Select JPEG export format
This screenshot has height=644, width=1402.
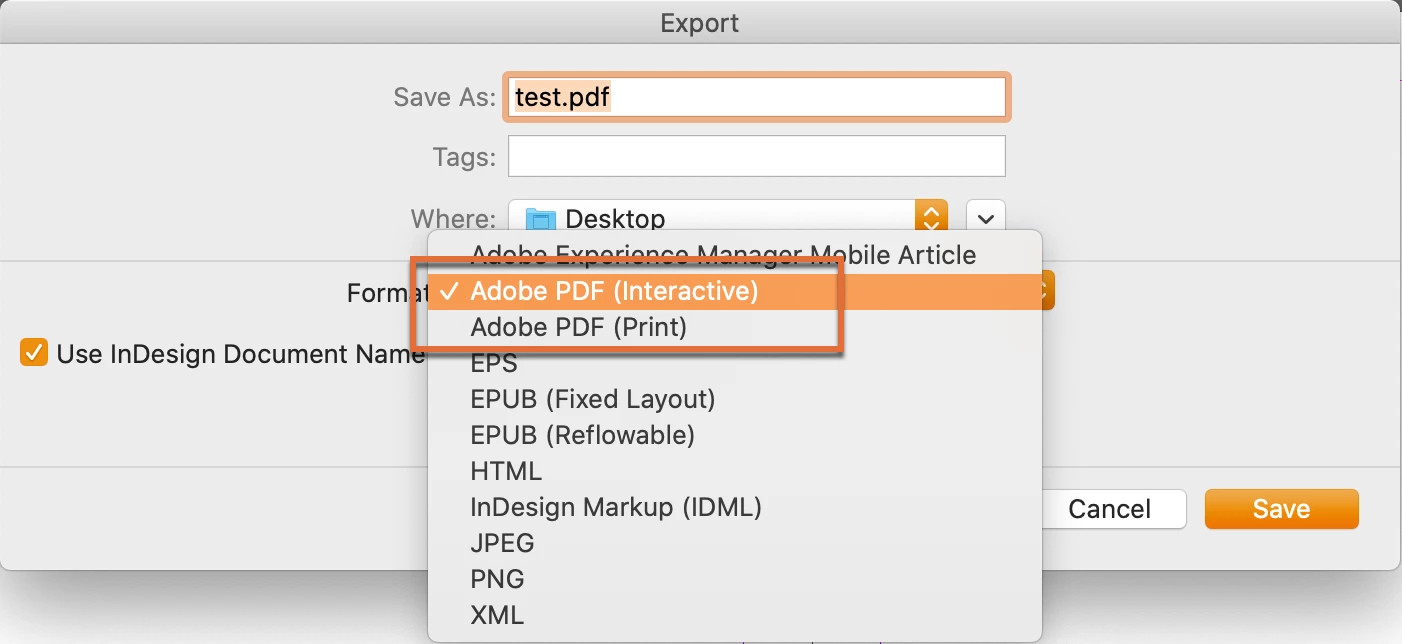[x=734, y=543]
